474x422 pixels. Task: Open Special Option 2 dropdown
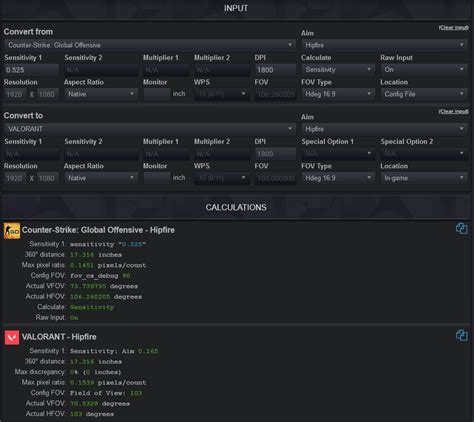(x=424, y=153)
